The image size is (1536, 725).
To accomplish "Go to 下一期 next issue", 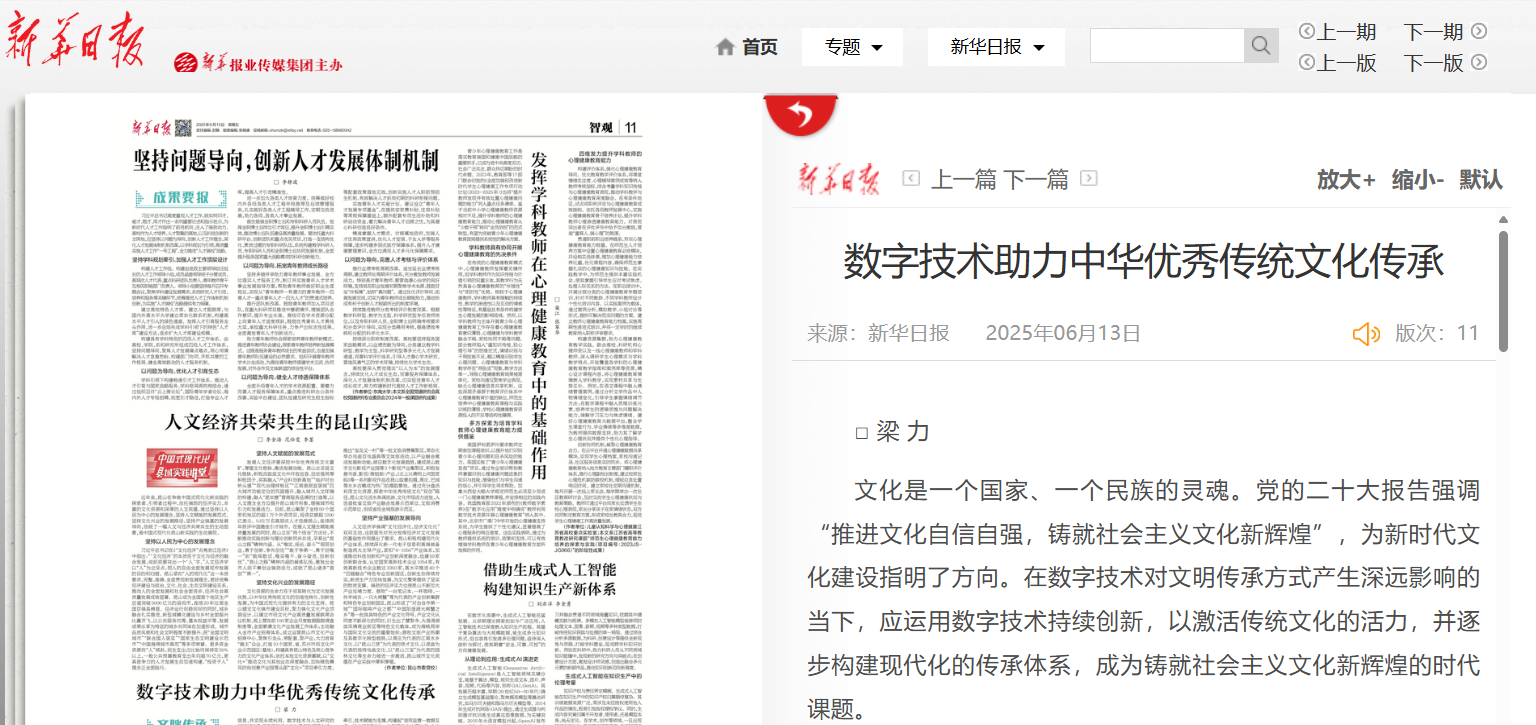I will 1434,32.
